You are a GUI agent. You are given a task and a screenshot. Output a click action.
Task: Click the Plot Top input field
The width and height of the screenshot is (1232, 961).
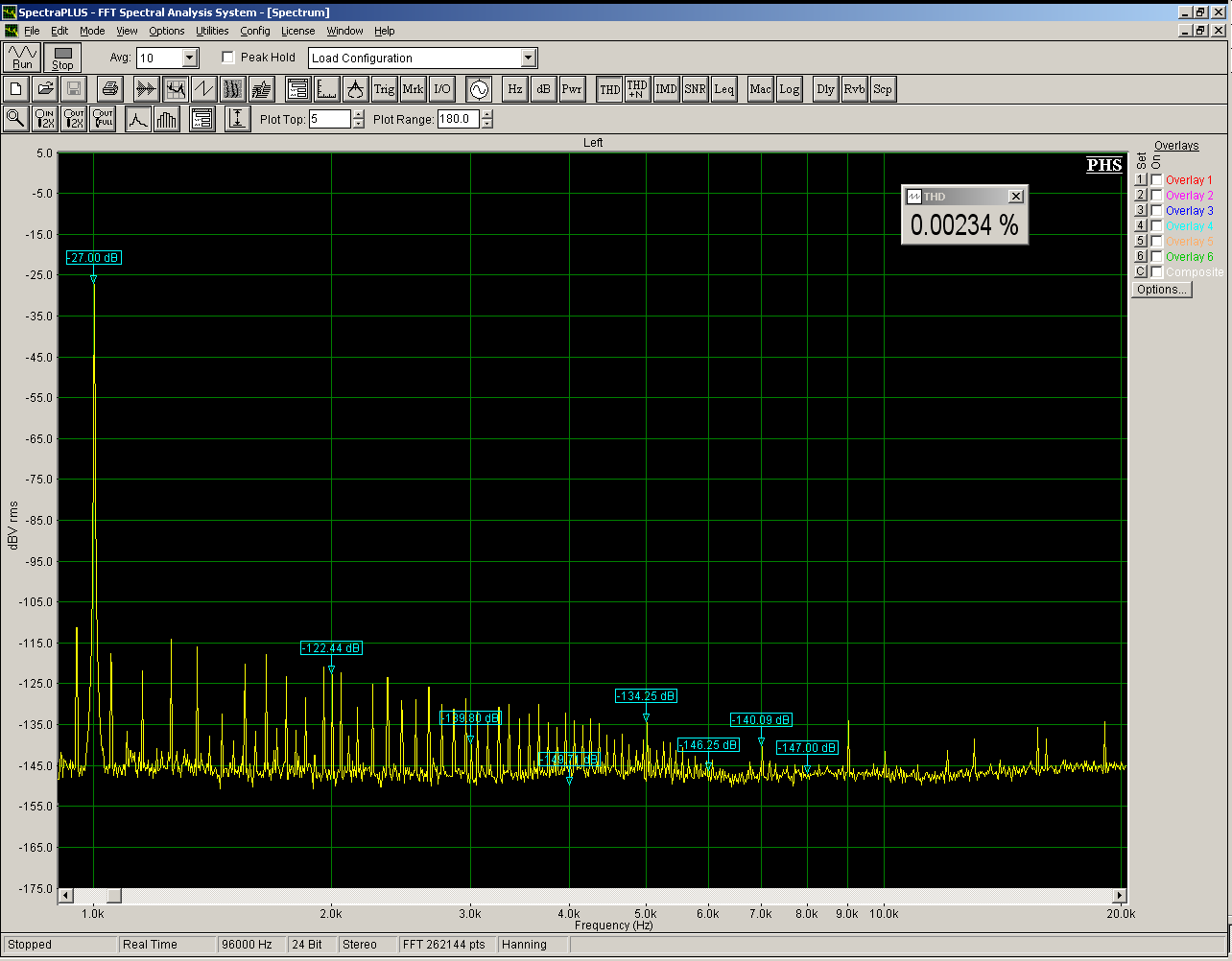330,119
